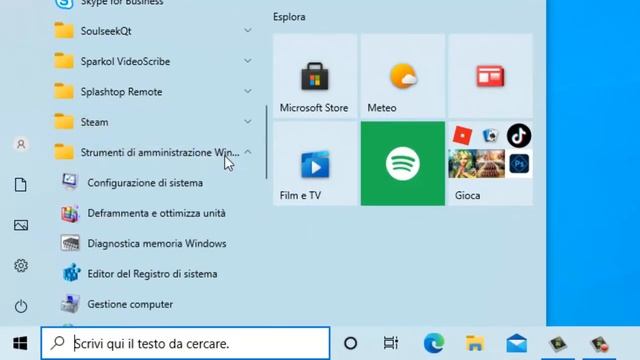Expand the Sparkol VideoScribe folder chevron
Viewport: 640px width, 360px height.
pyautogui.click(x=248, y=61)
